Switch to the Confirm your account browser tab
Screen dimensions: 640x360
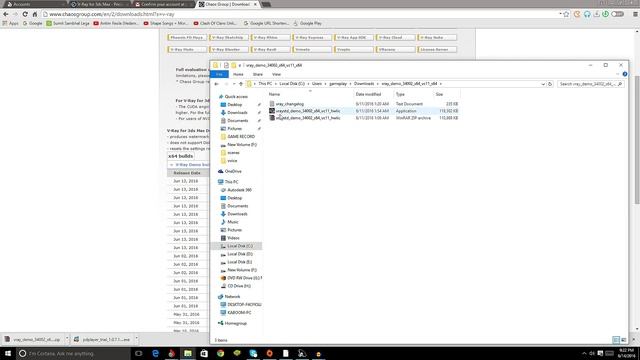click(163, 4)
